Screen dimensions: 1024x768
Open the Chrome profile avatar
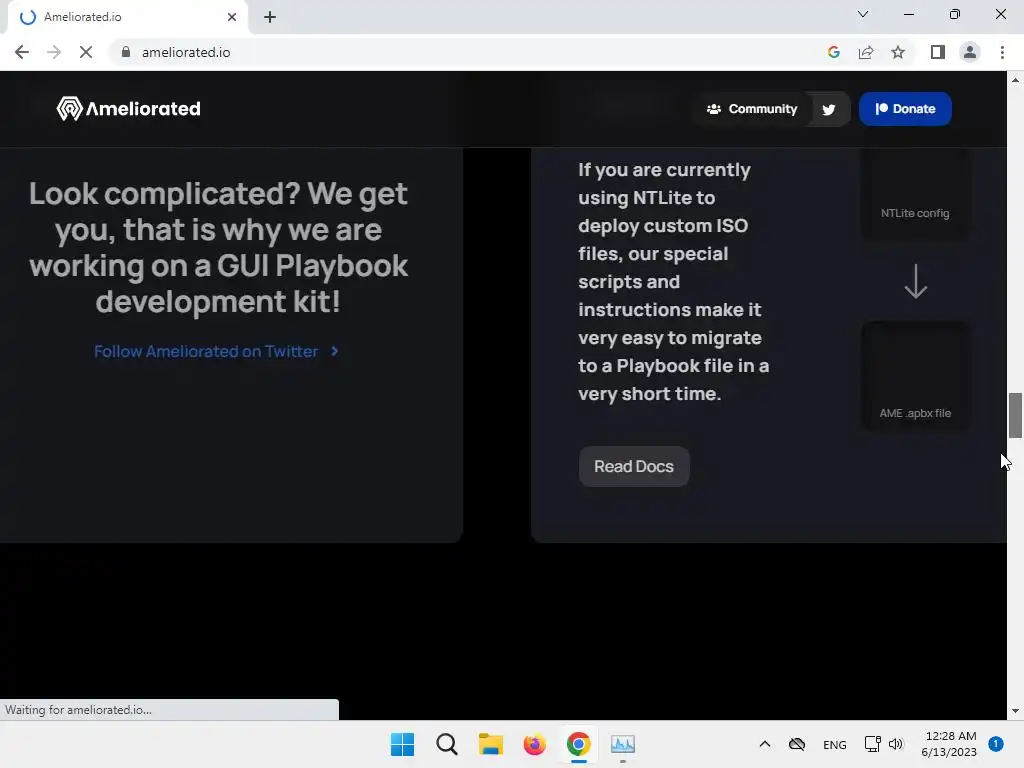970,52
